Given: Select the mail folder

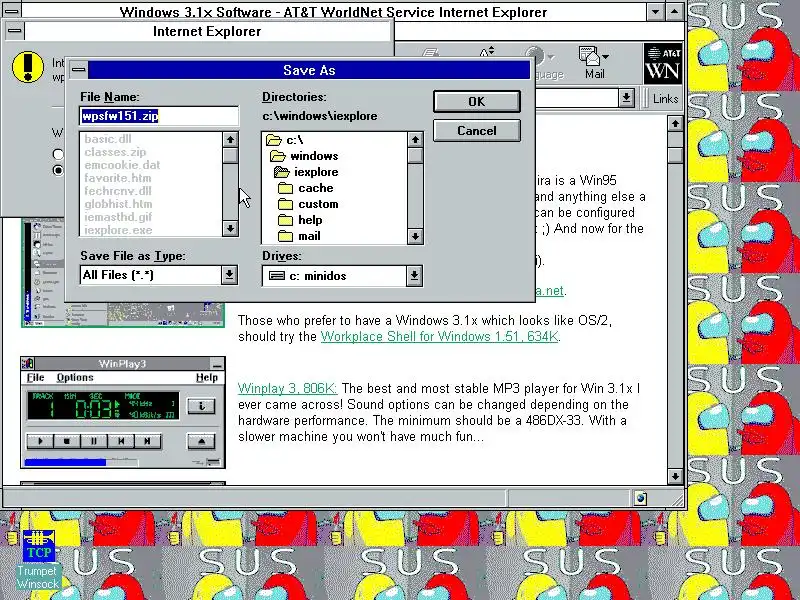Looking at the screenshot, I should (x=299, y=236).
